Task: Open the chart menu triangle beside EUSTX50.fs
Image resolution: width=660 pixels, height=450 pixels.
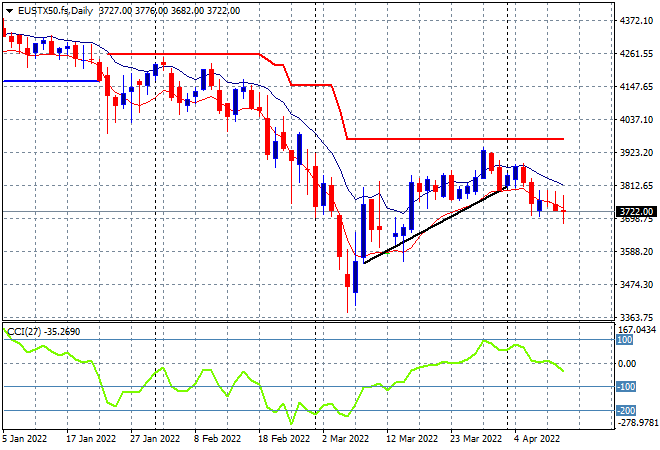Action: 9,11
